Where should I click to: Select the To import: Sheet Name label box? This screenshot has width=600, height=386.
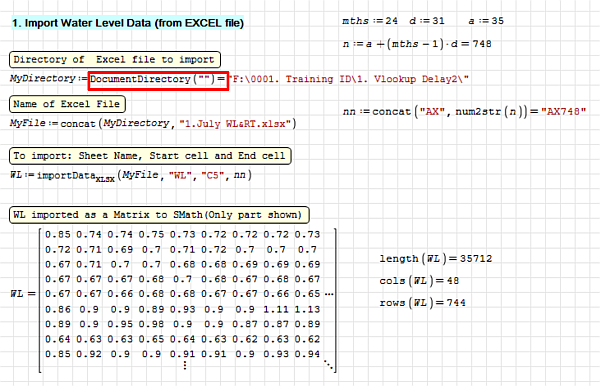[150, 156]
